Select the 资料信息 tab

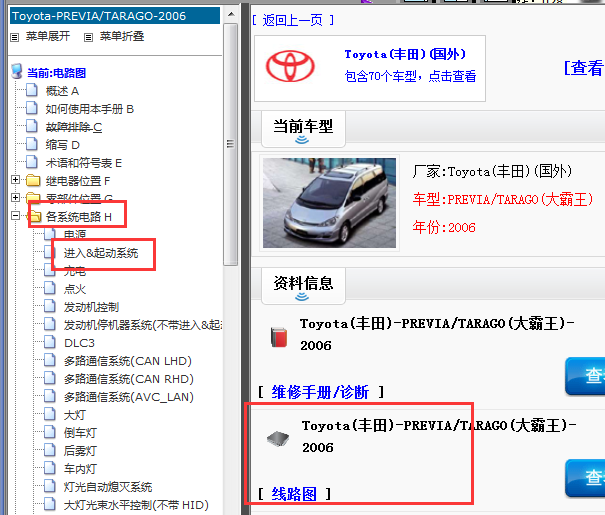pos(303,286)
